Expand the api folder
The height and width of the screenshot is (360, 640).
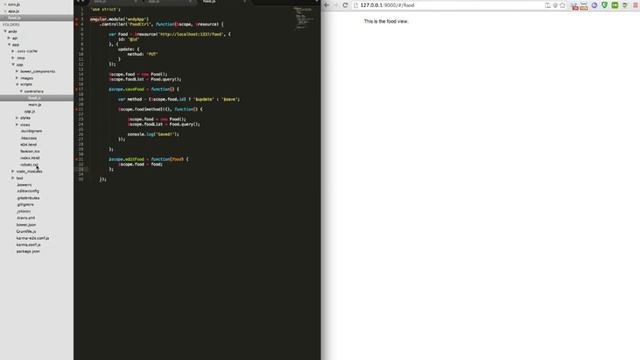[x=9, y=38]
